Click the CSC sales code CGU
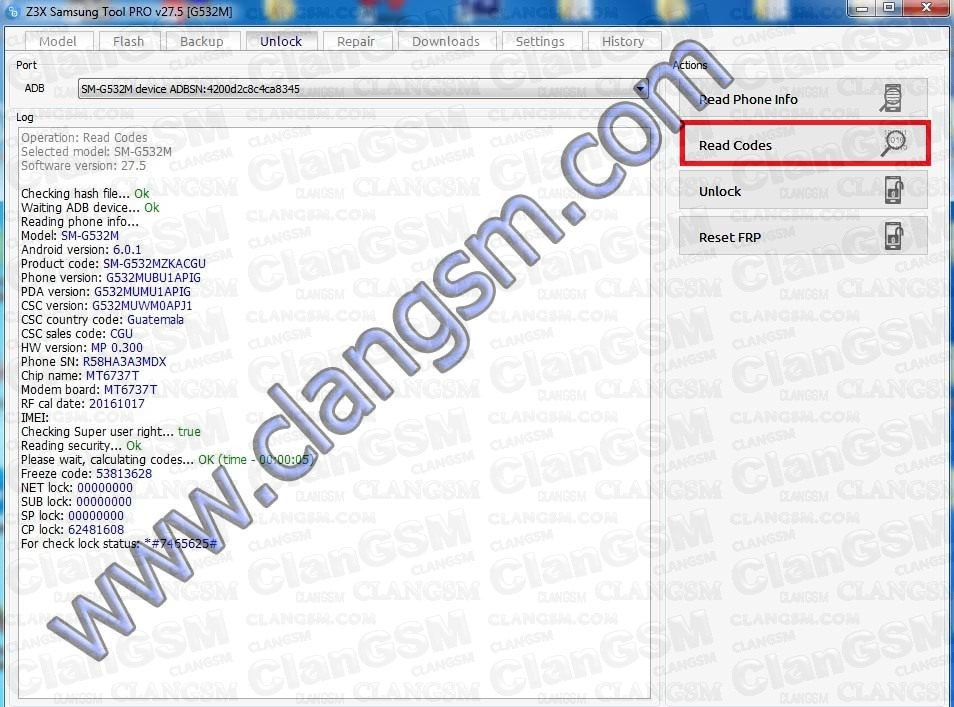954x707 pixels. pyautogui.click(x=121, y=333)
